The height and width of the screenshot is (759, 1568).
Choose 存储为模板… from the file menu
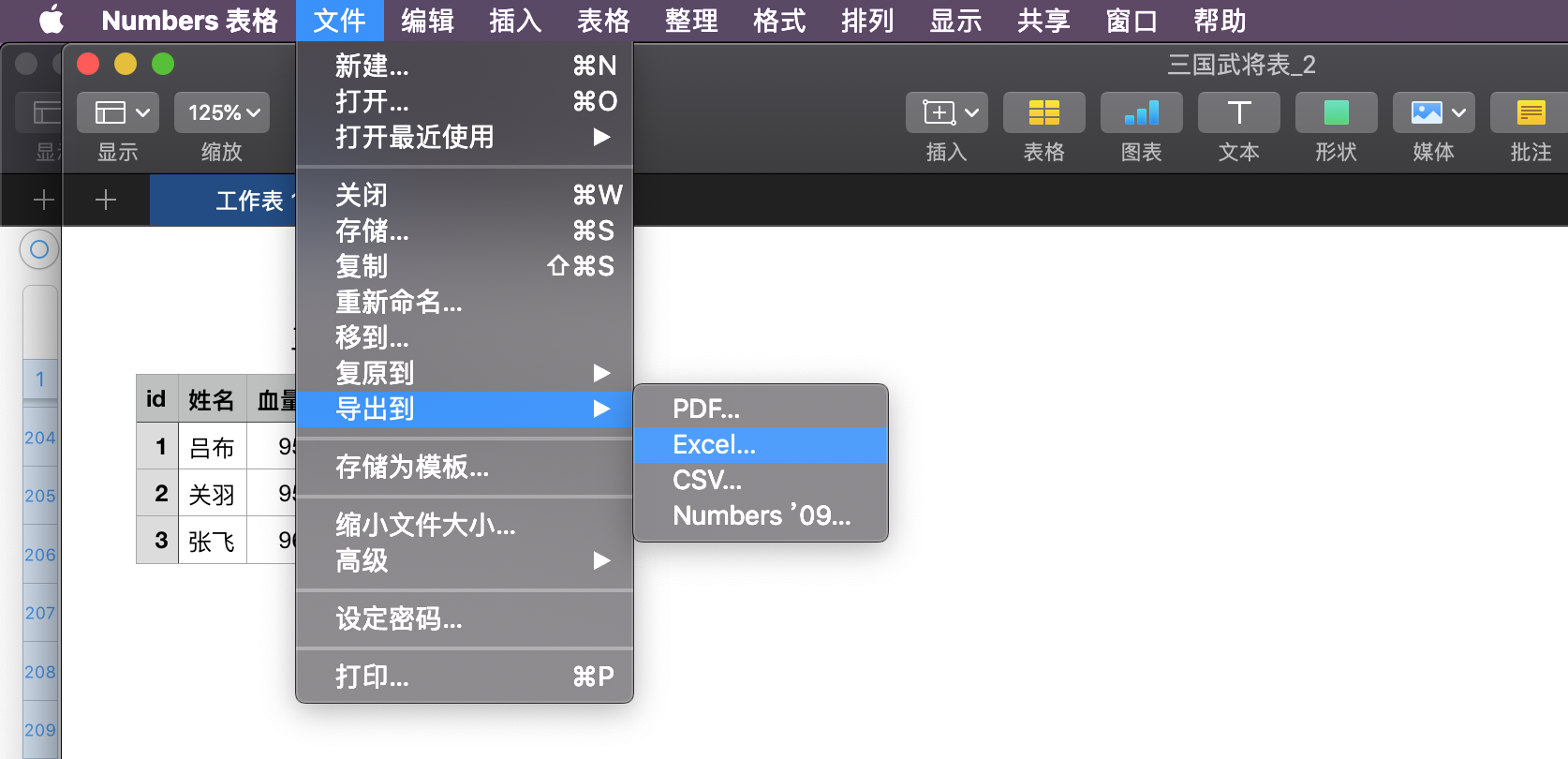[465, 467]
